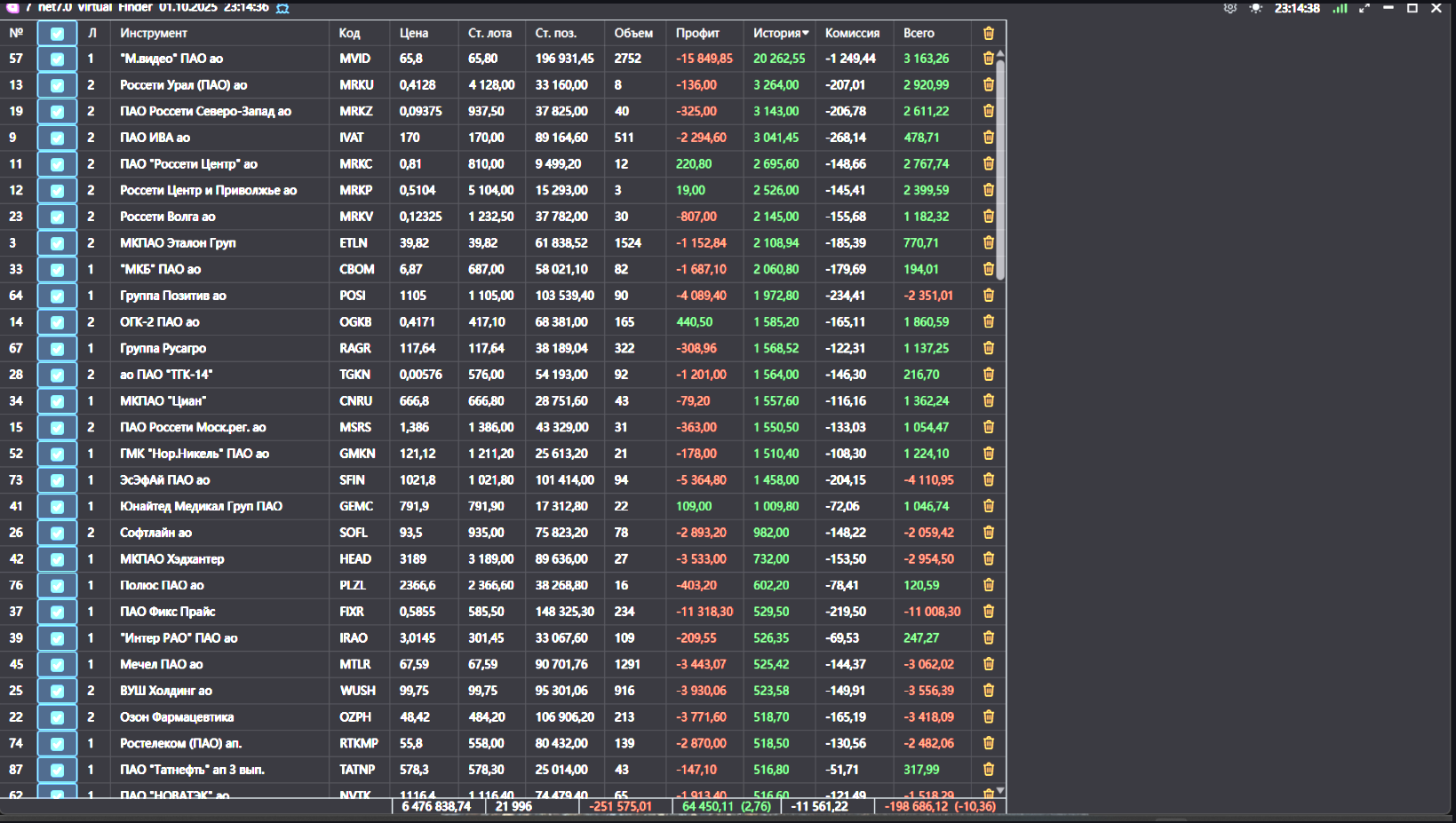Toggle the select-all checkbox in the header
Image resolution: width=1456 pixels, height=823 pixels.
[57, 34]
